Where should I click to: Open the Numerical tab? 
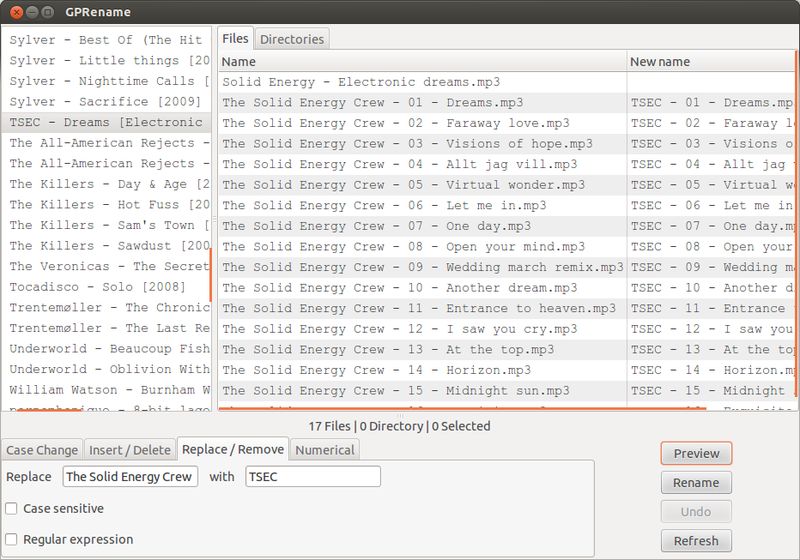pos(324,450)
